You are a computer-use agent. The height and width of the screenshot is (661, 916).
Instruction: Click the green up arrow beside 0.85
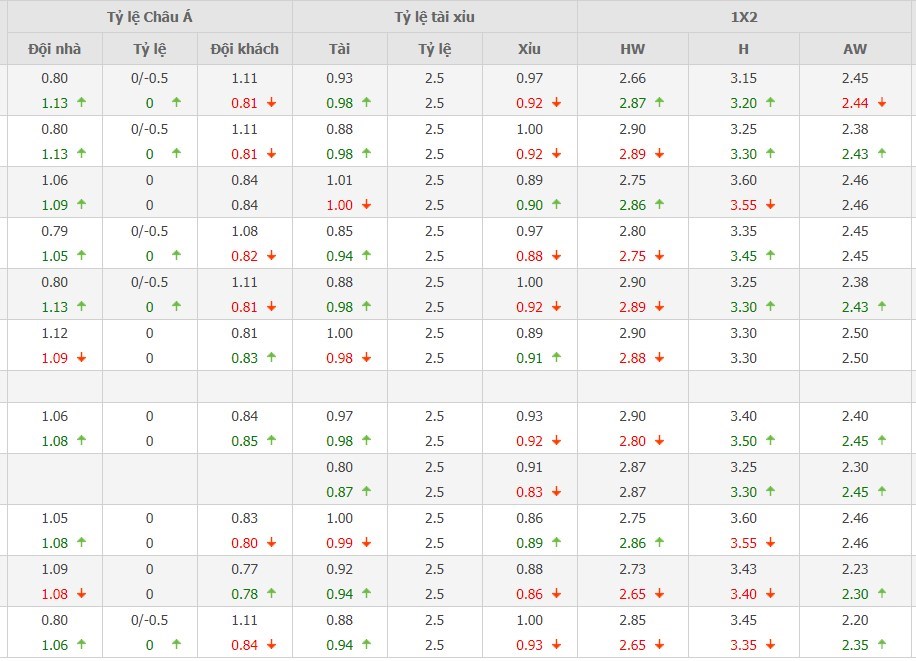tap(271, 441)
